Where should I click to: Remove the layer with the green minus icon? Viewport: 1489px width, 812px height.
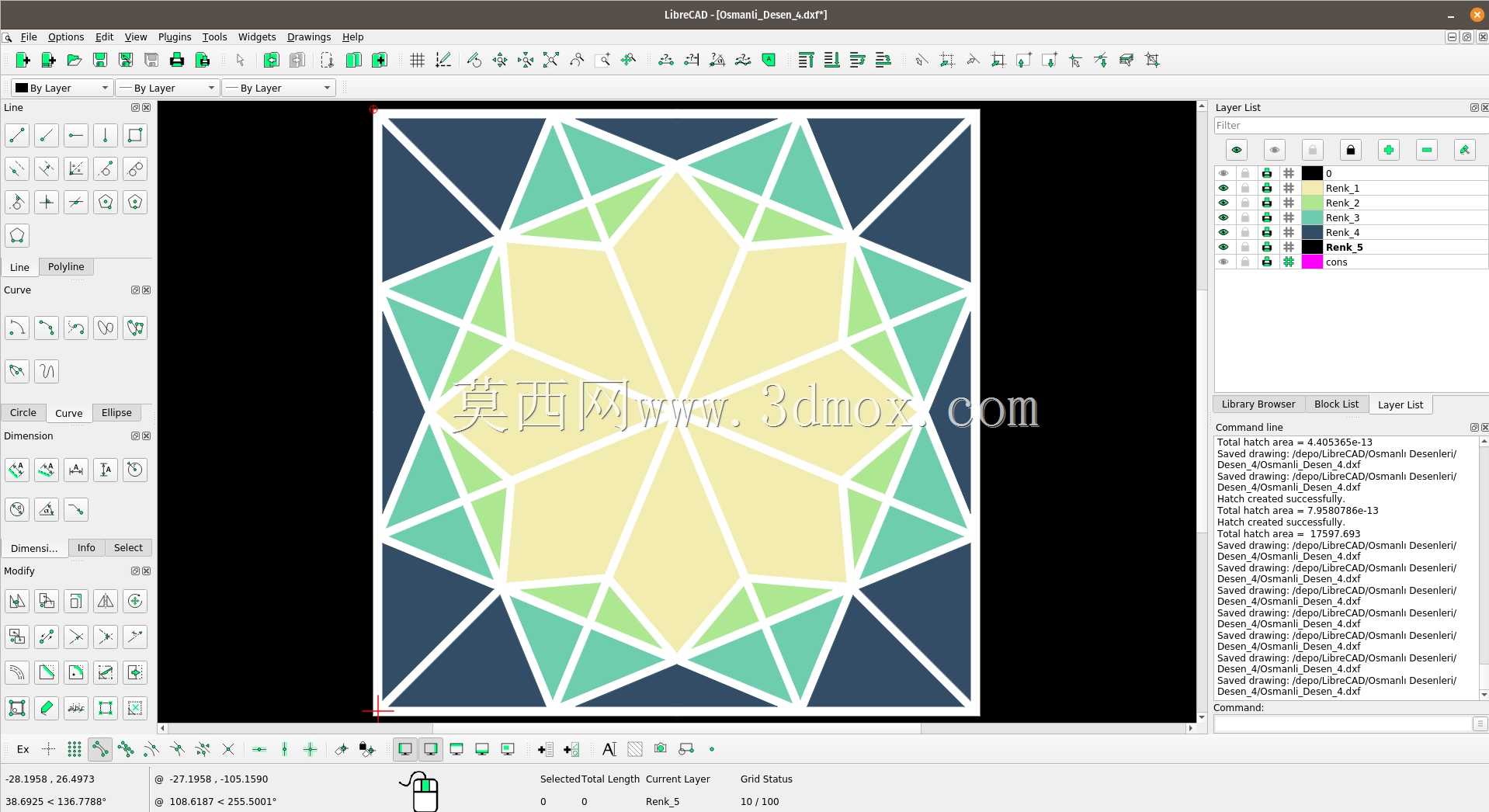tap(1427, 150)
